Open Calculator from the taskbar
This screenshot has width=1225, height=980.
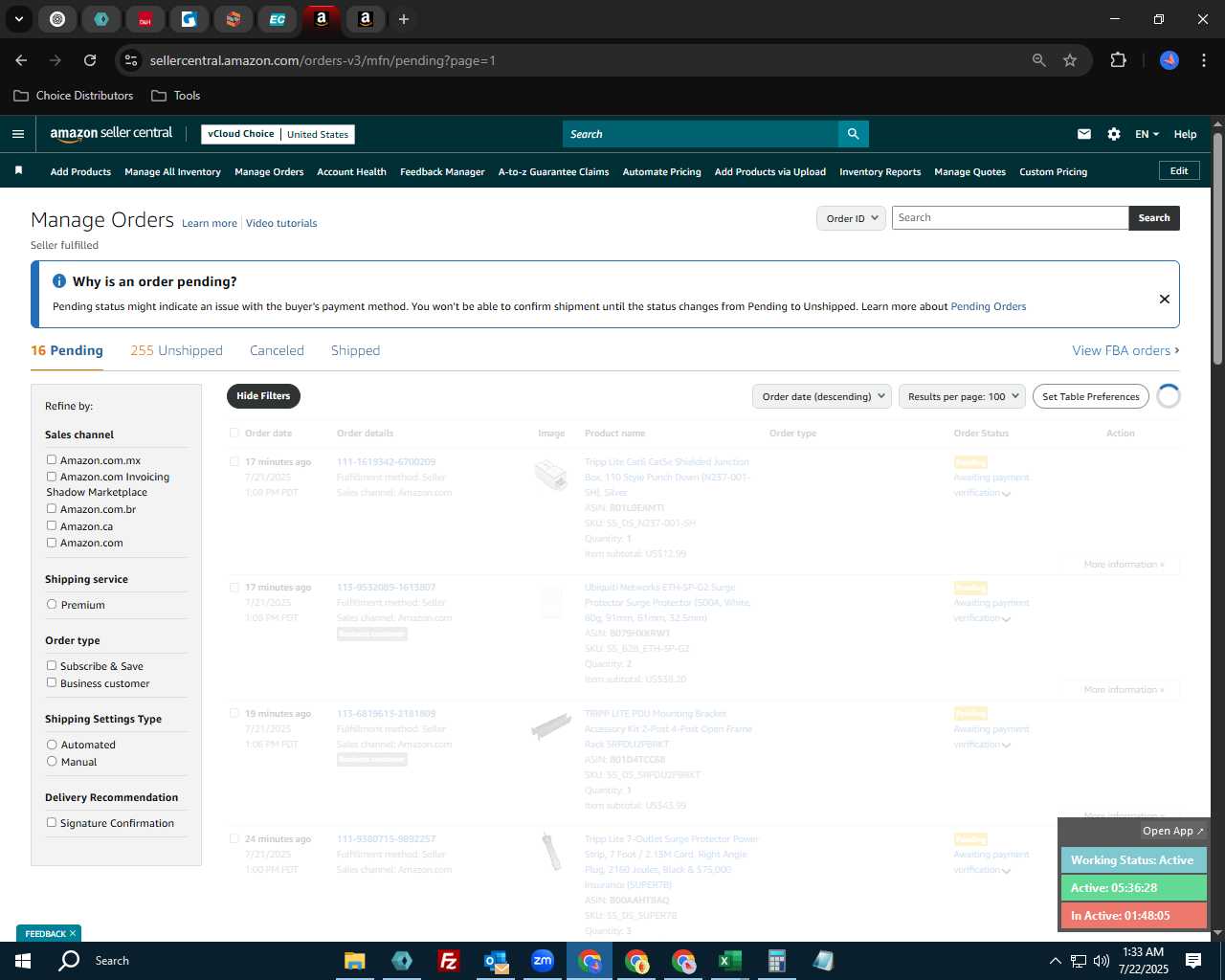click(776, 961)
